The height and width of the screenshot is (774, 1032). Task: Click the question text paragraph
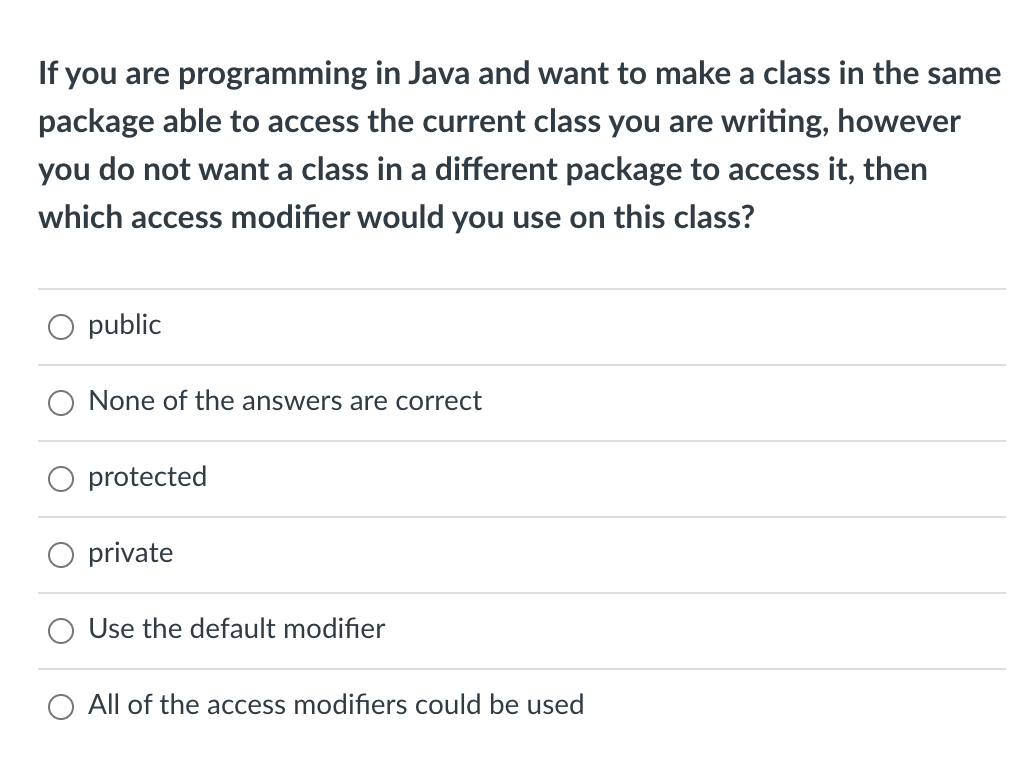(x=519, y=145)
